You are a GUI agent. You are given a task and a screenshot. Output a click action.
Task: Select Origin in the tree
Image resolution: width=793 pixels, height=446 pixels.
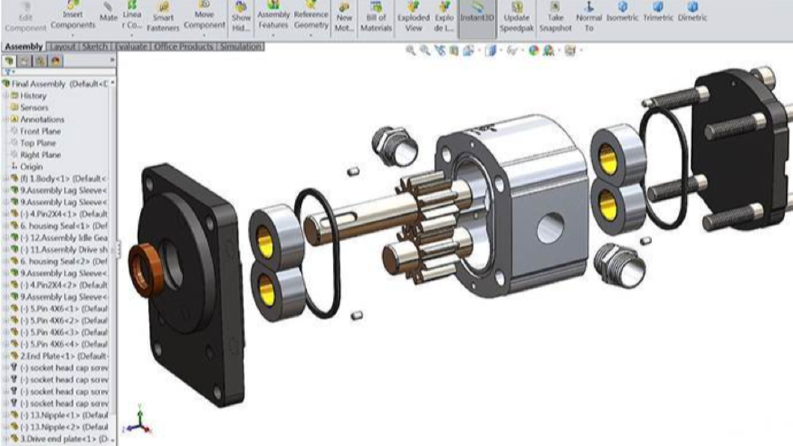coord(27,166)
